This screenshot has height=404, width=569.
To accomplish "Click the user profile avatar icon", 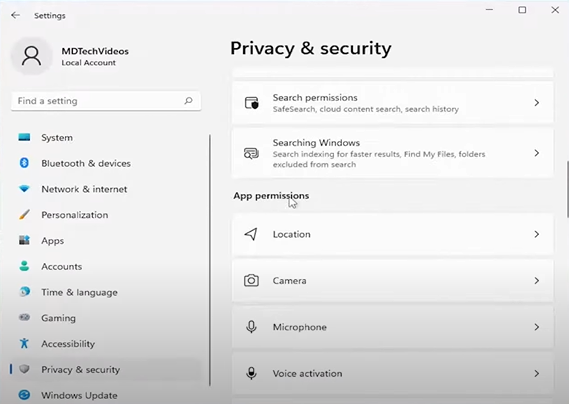I will [x=32, y=56].
